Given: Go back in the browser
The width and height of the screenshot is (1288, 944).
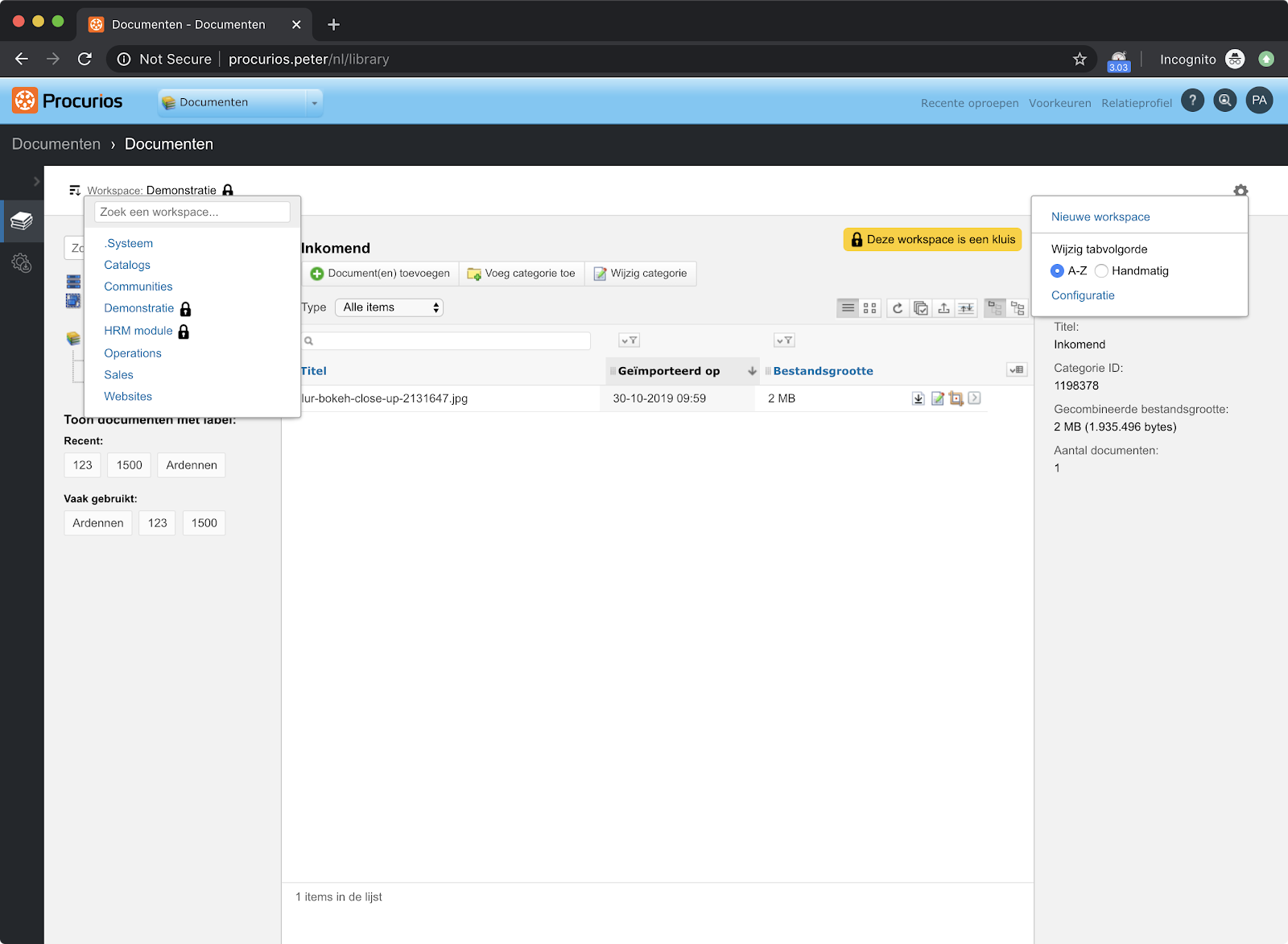Looking at the screenshot, I should point(22,59).
